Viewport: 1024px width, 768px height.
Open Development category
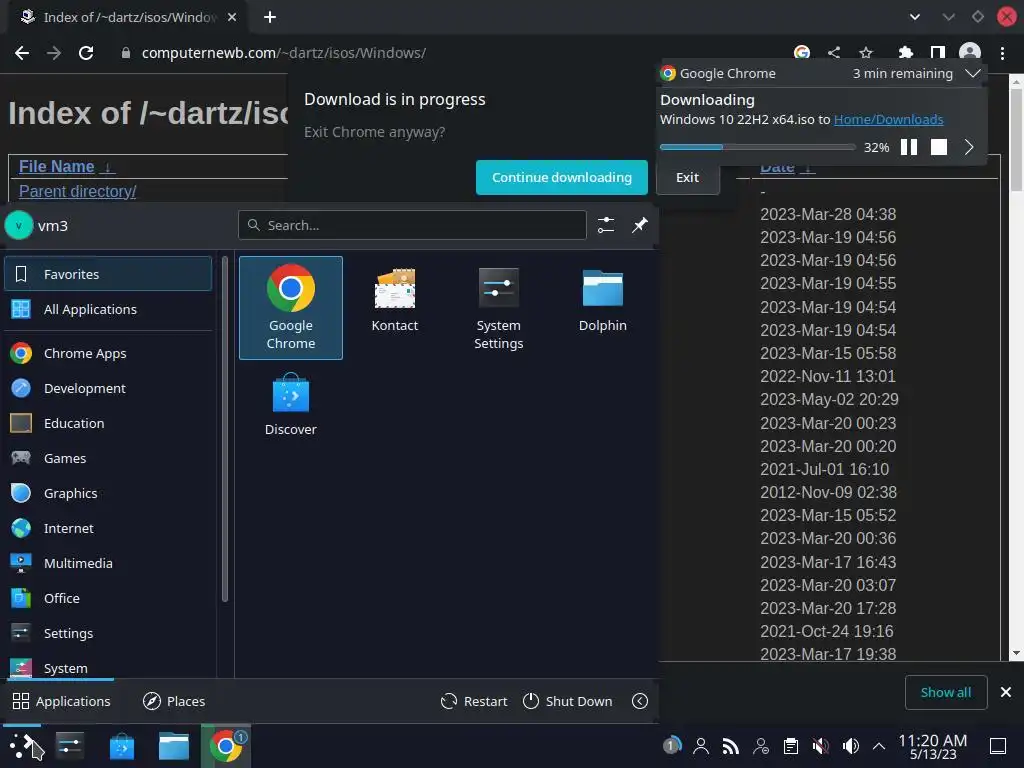tap(108, 388)
